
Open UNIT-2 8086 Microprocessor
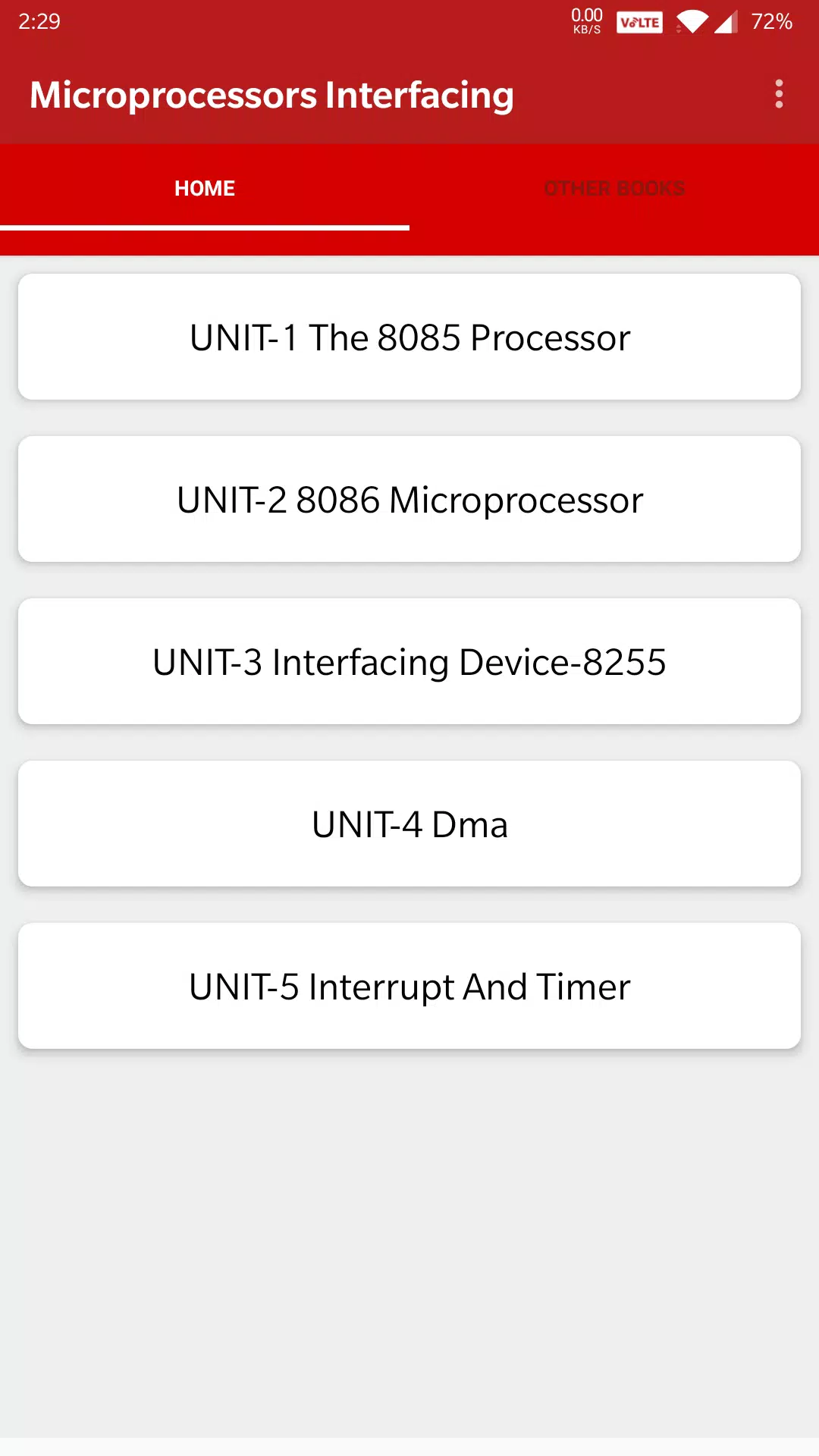click(409, 500)
